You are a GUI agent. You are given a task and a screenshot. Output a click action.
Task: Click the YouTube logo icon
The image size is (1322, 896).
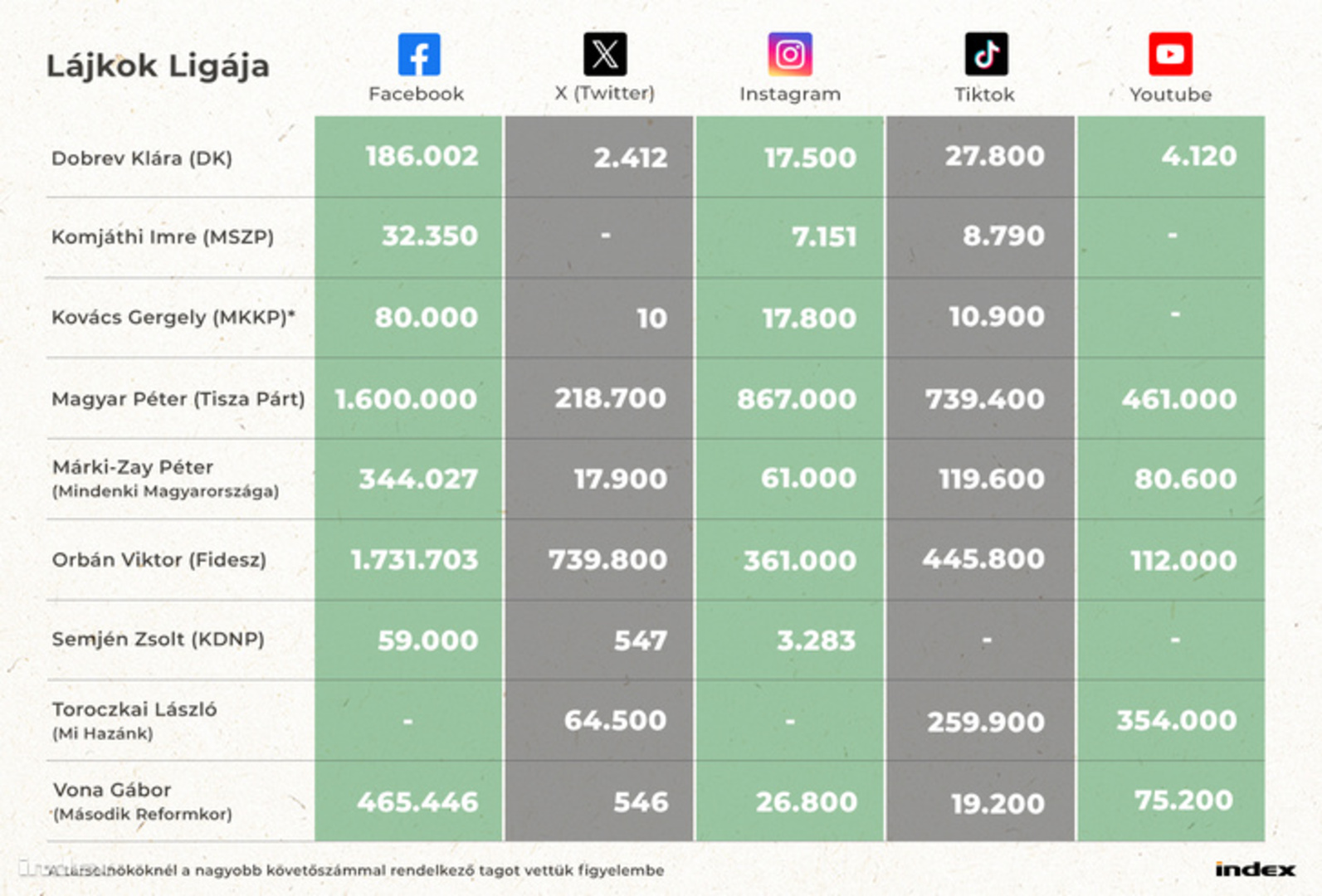[x=1170, y=55]
